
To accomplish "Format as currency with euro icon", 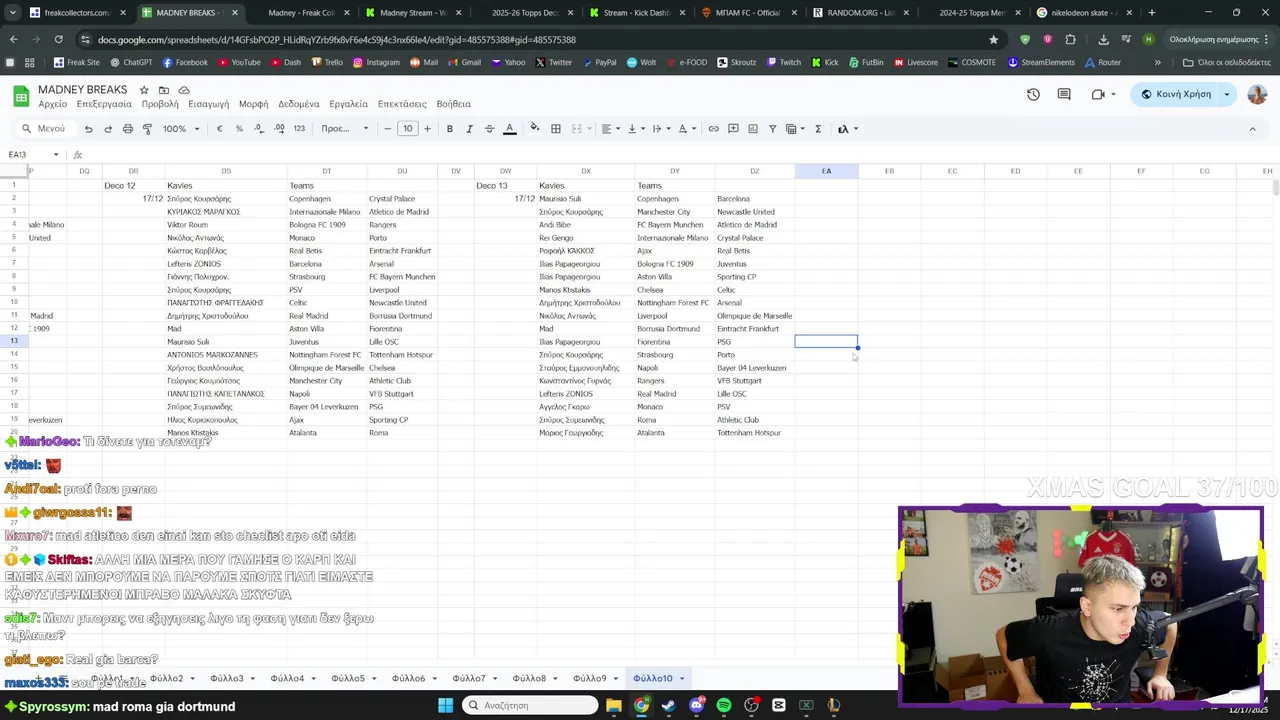I will click(220, 129).
